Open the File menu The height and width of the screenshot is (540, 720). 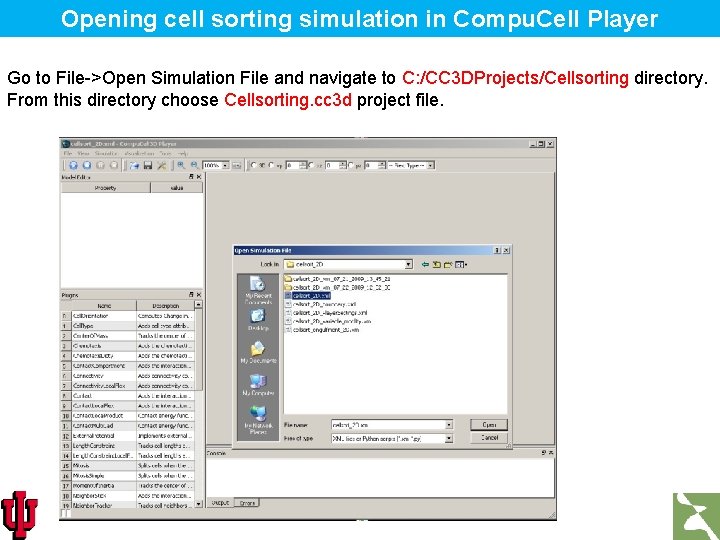[x=68, y=153]
